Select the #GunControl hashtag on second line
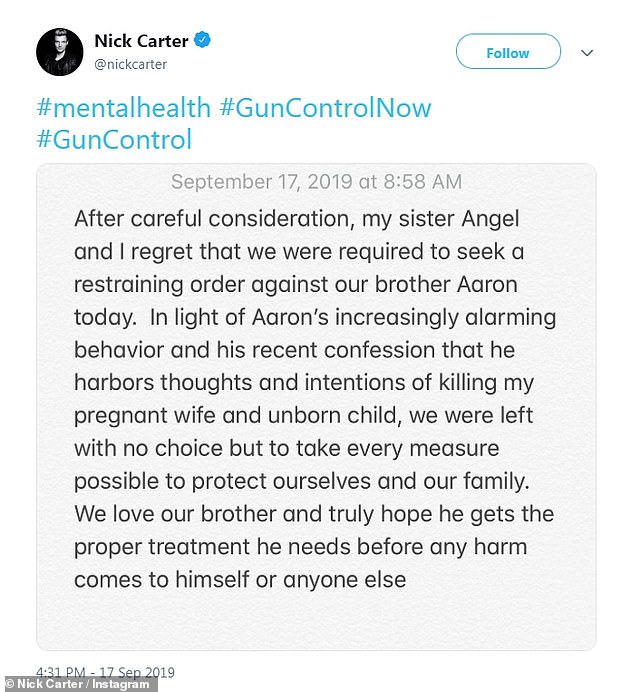Screen dimensions: 631x692 114,138
